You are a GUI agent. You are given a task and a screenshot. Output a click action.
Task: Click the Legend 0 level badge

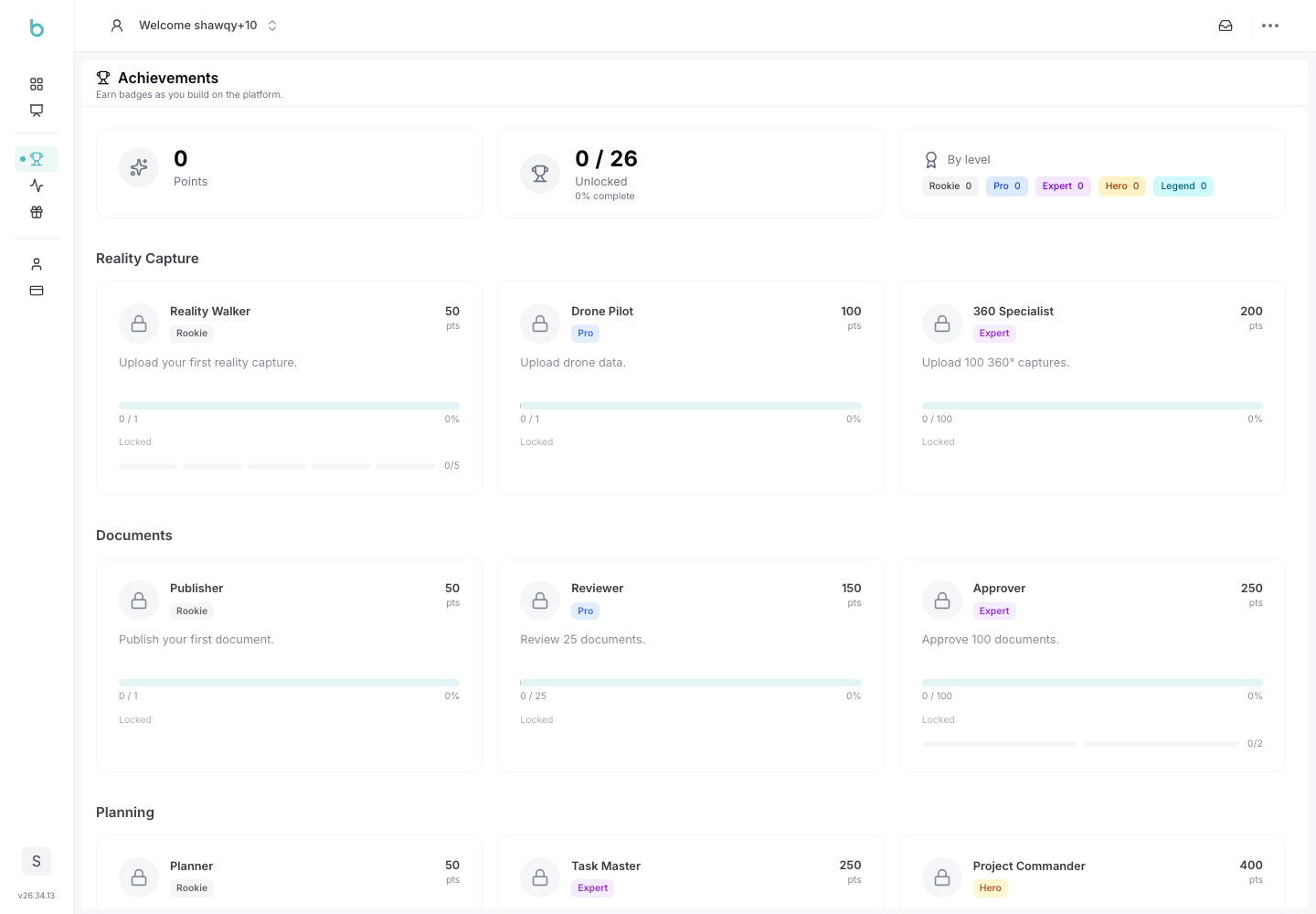(1183, 186)
